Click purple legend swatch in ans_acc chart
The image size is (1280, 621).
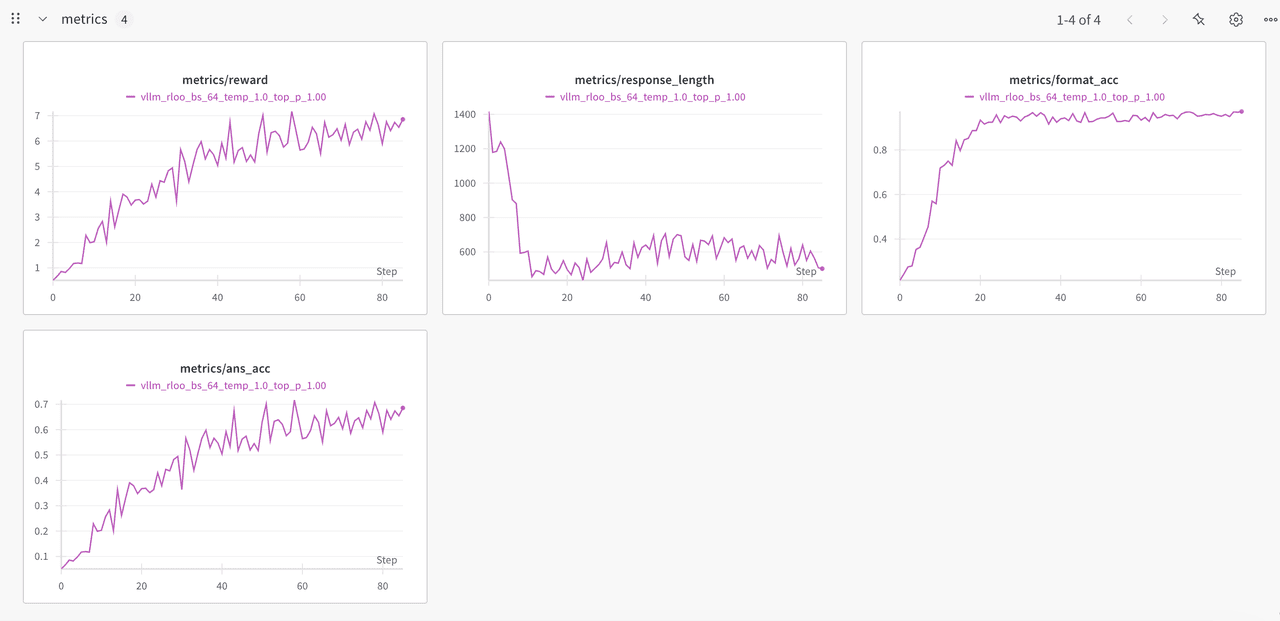[x=131, y=386]
